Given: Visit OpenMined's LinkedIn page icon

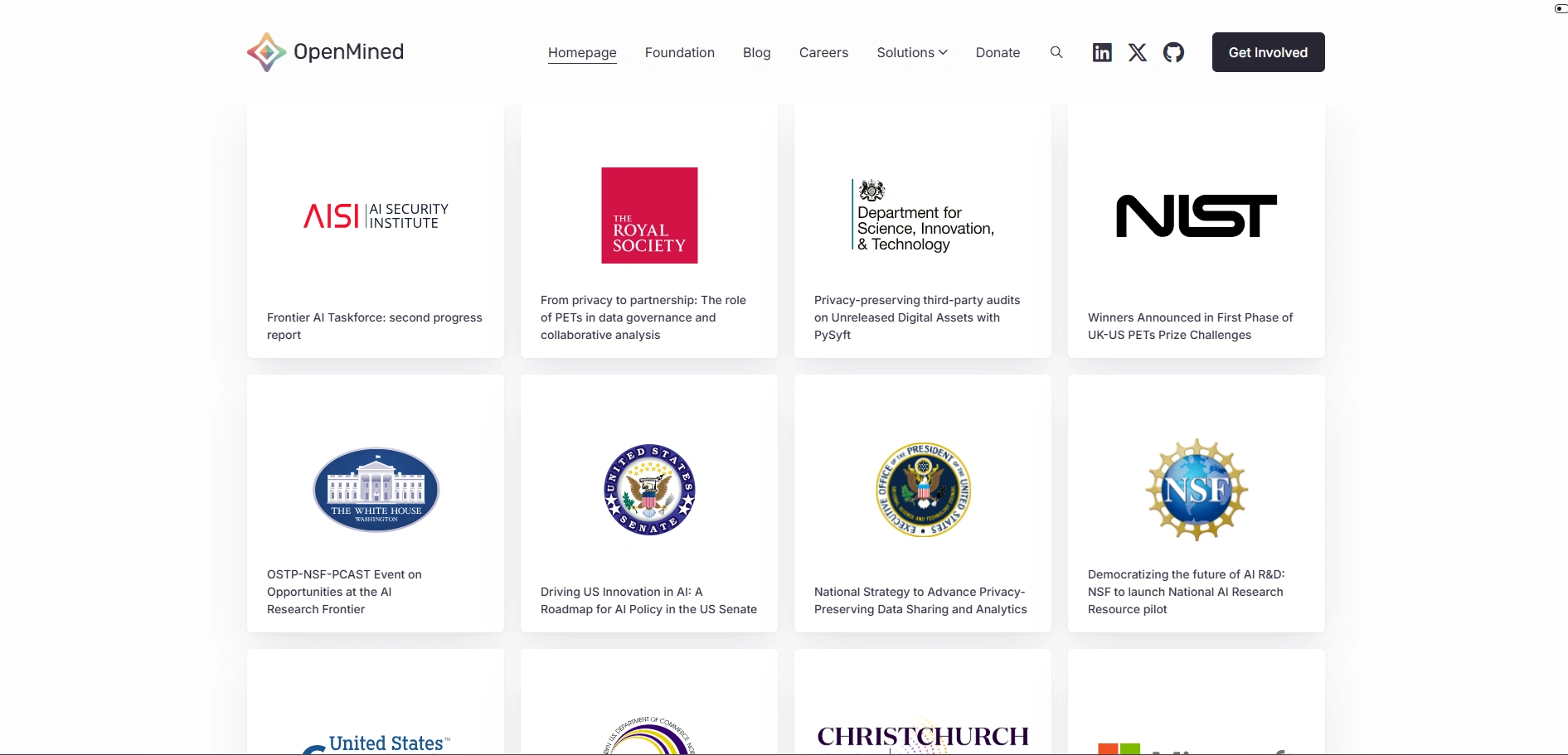Looking at the screenshot, I should [x=1102, y=52].
